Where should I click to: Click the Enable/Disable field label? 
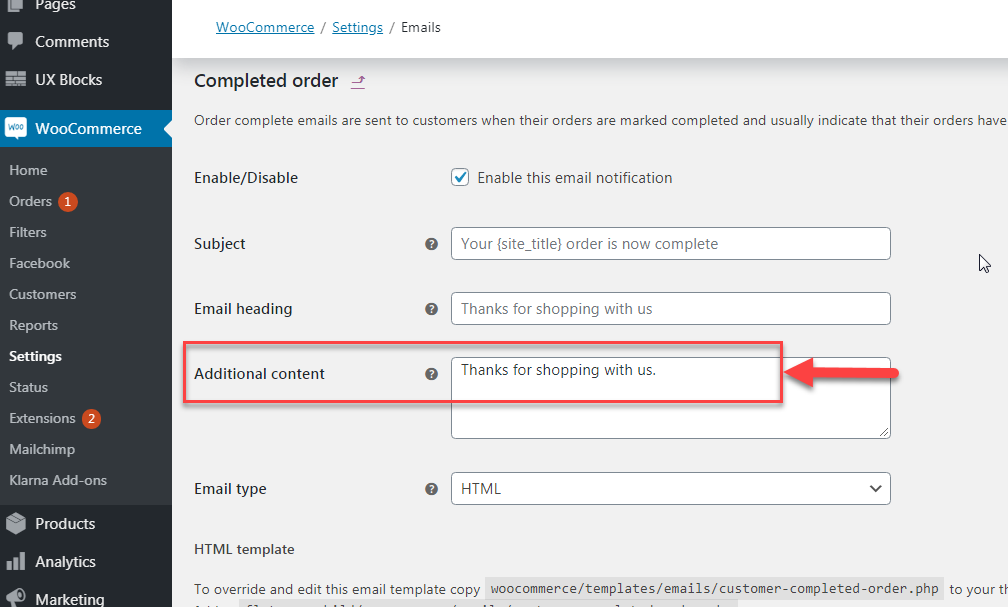tap(246, 178)
